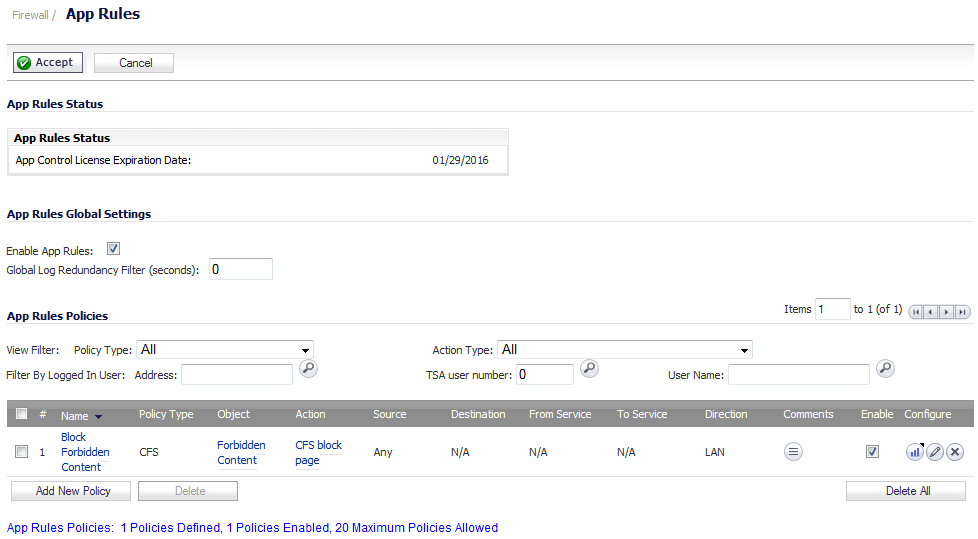View comments icon for policy row
978x539 pixels.
pyautogui.click(x=793, y=452)
